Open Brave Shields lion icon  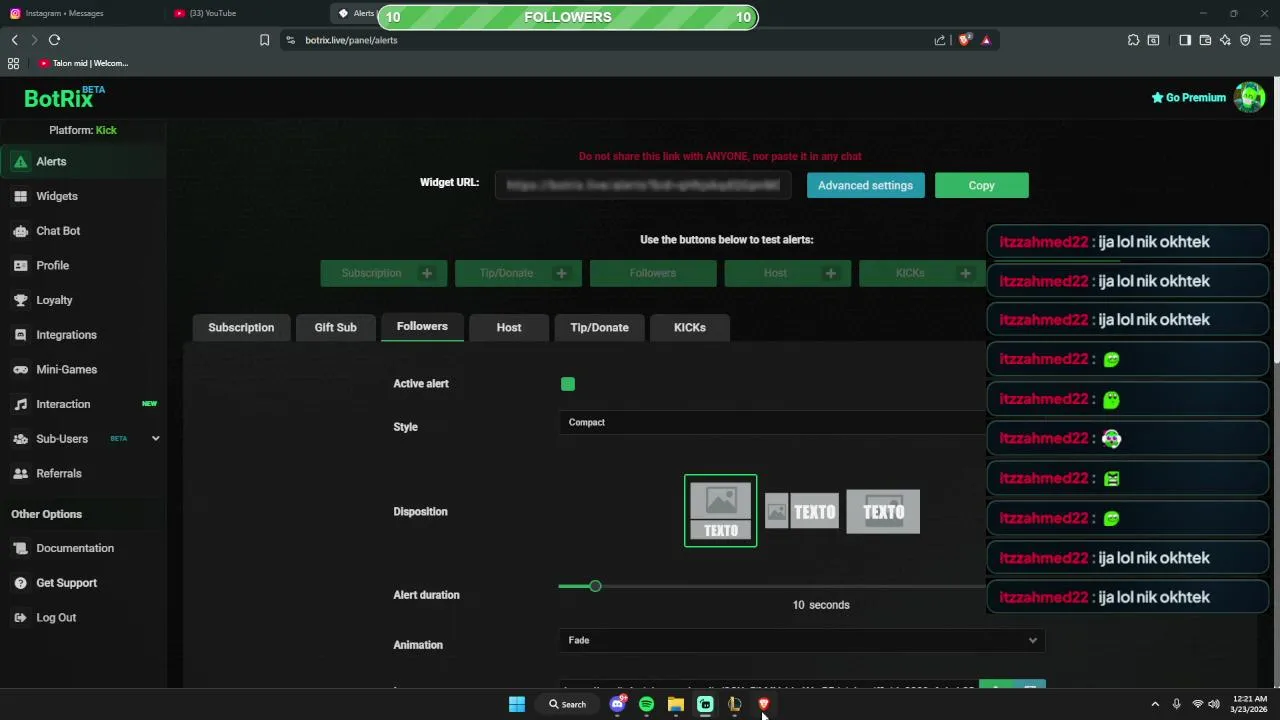(964, 40)
